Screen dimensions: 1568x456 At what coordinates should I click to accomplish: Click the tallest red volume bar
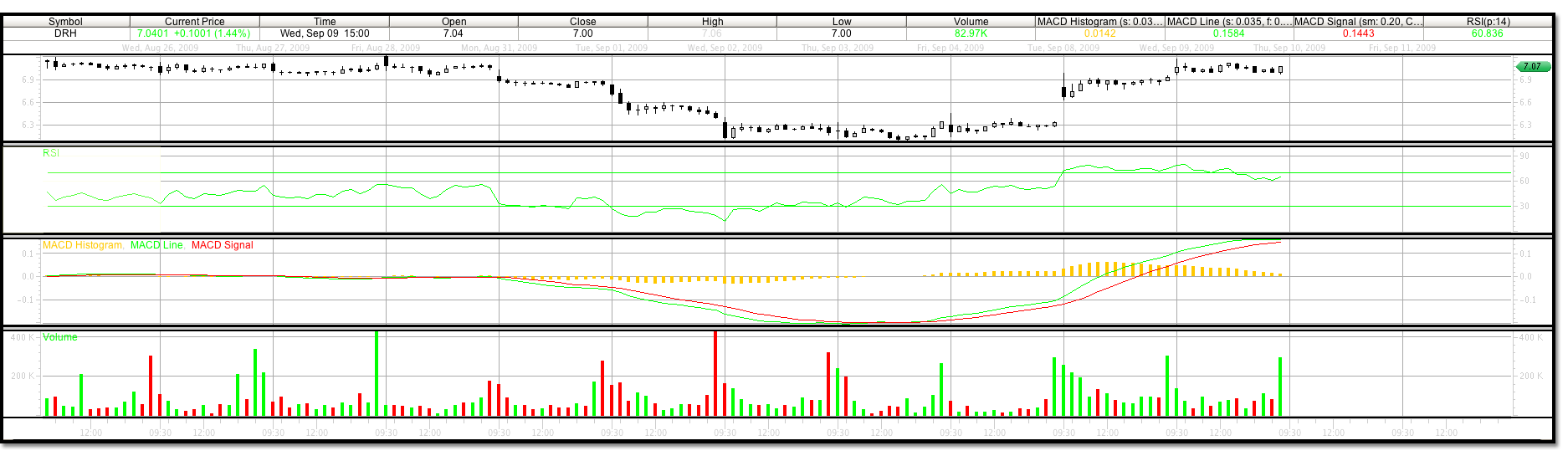(715, 374)
